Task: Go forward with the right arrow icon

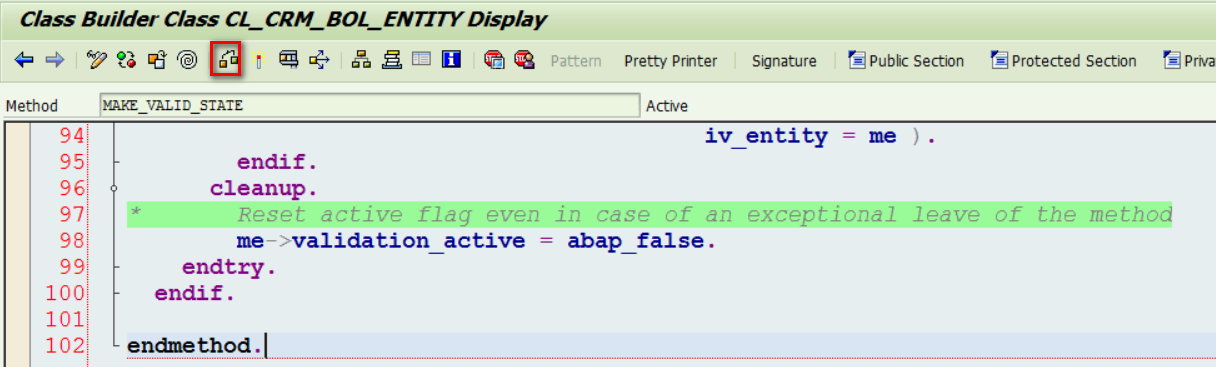Action: (55, 60)
